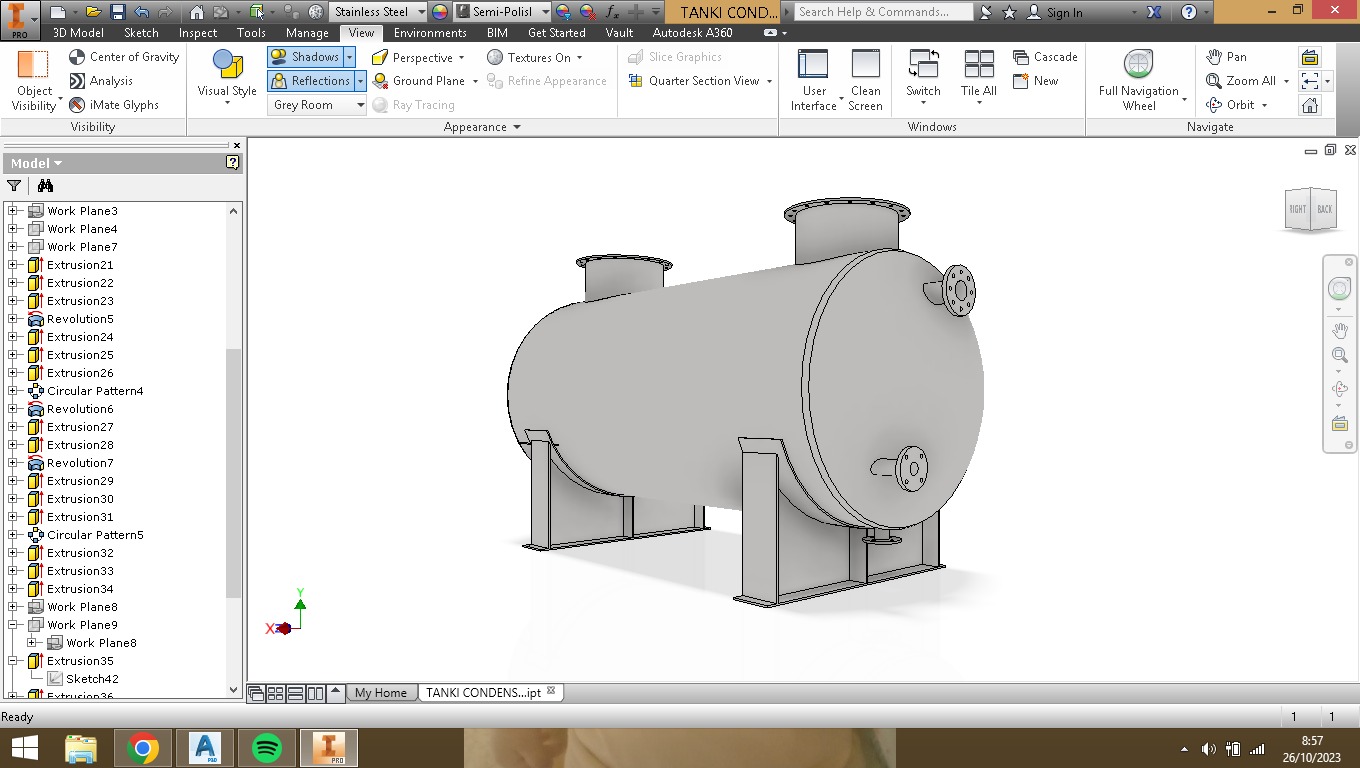Open the Stainless Steel material dropdown
1360x768 pixels.
click(420, 12)
